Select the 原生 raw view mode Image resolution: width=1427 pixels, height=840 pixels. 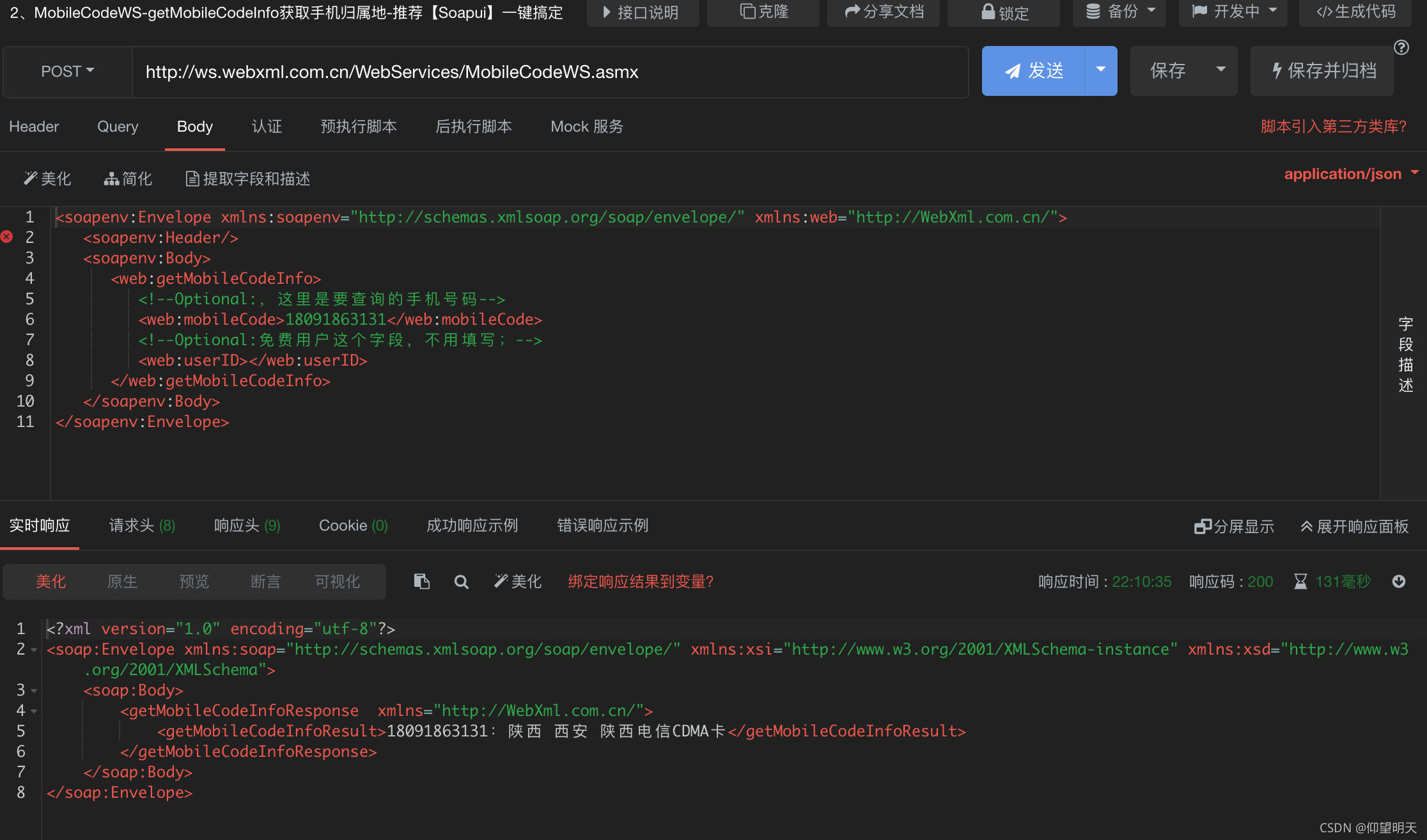tap(123, 582)
